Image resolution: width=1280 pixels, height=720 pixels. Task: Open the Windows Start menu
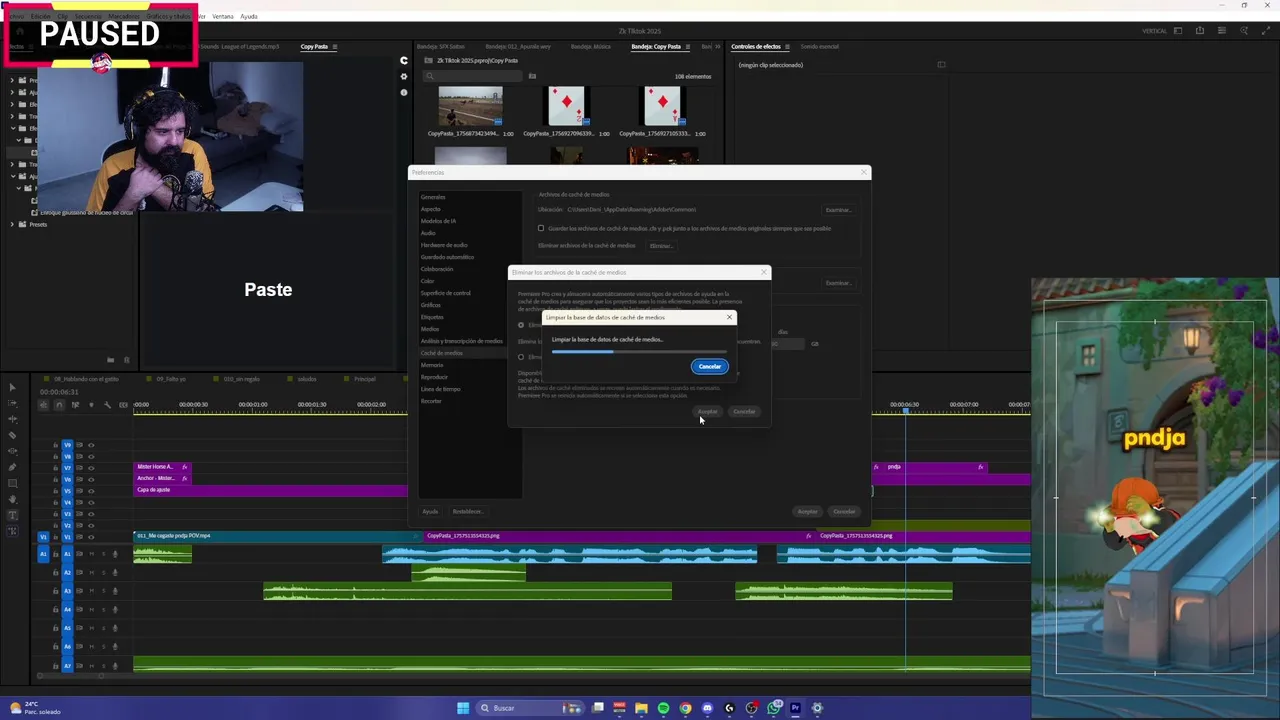pos(463,708)
